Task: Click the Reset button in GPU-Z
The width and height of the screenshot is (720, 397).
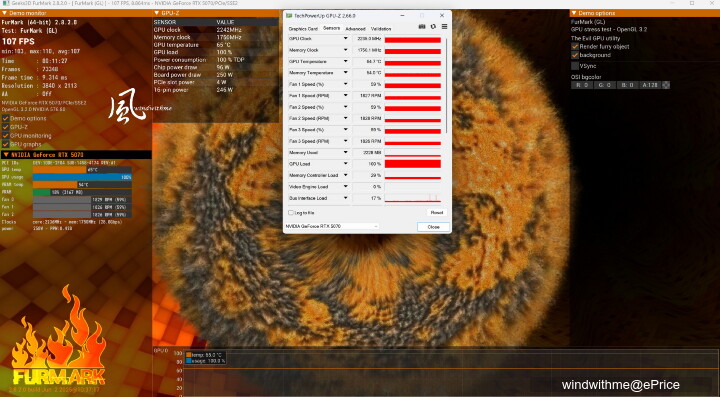Action: point(437,212)
